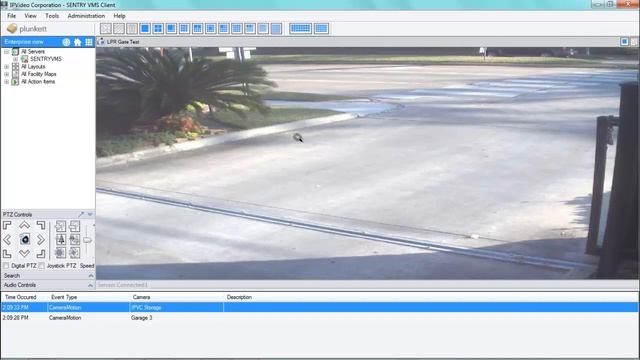640x360 pixels.
Task: Select the Garage 3 event row
Action: pyautogui.click(x=320, y=318)
